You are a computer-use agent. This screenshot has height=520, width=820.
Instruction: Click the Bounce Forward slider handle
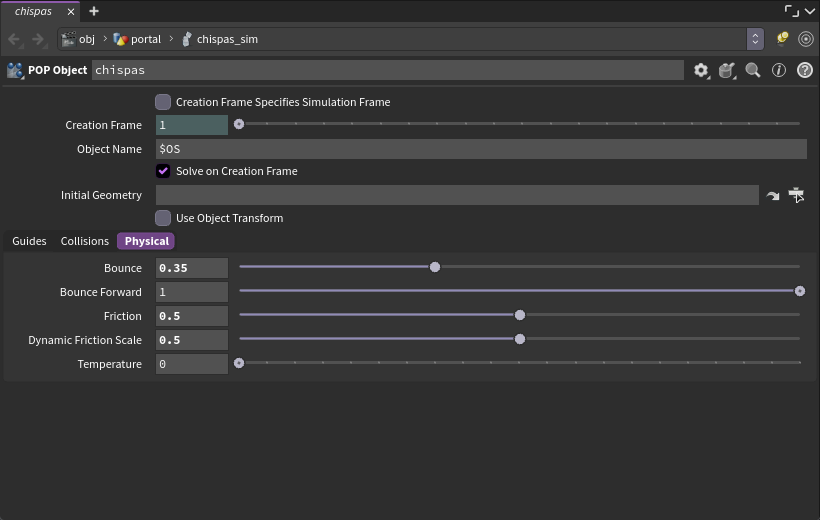click(x=800, y=291)
